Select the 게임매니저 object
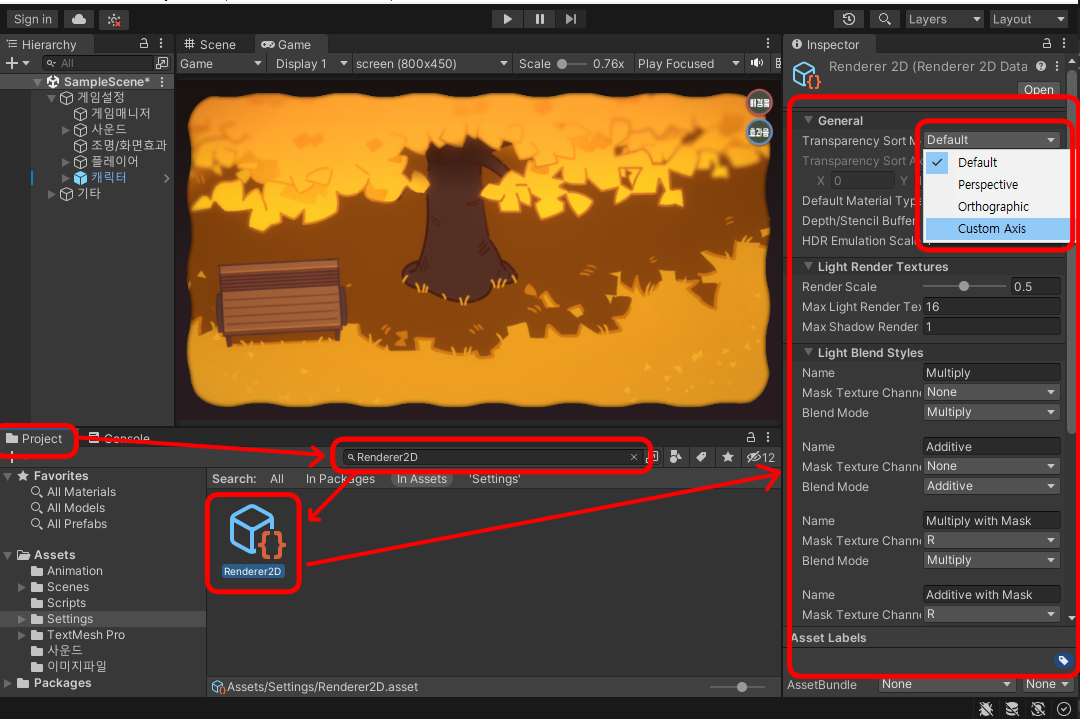The image size is (1080, 719). tap(112, 114)
